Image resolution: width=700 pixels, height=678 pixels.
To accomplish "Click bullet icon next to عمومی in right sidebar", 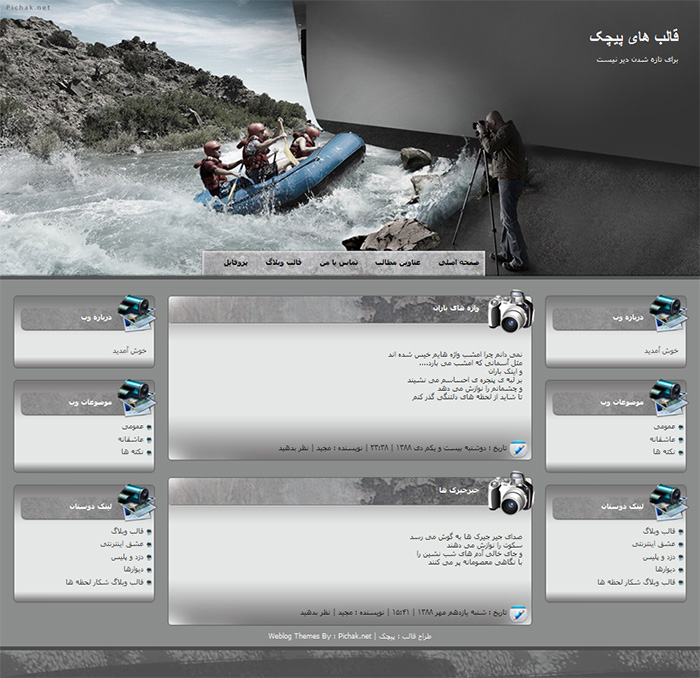I will point(680,427).
